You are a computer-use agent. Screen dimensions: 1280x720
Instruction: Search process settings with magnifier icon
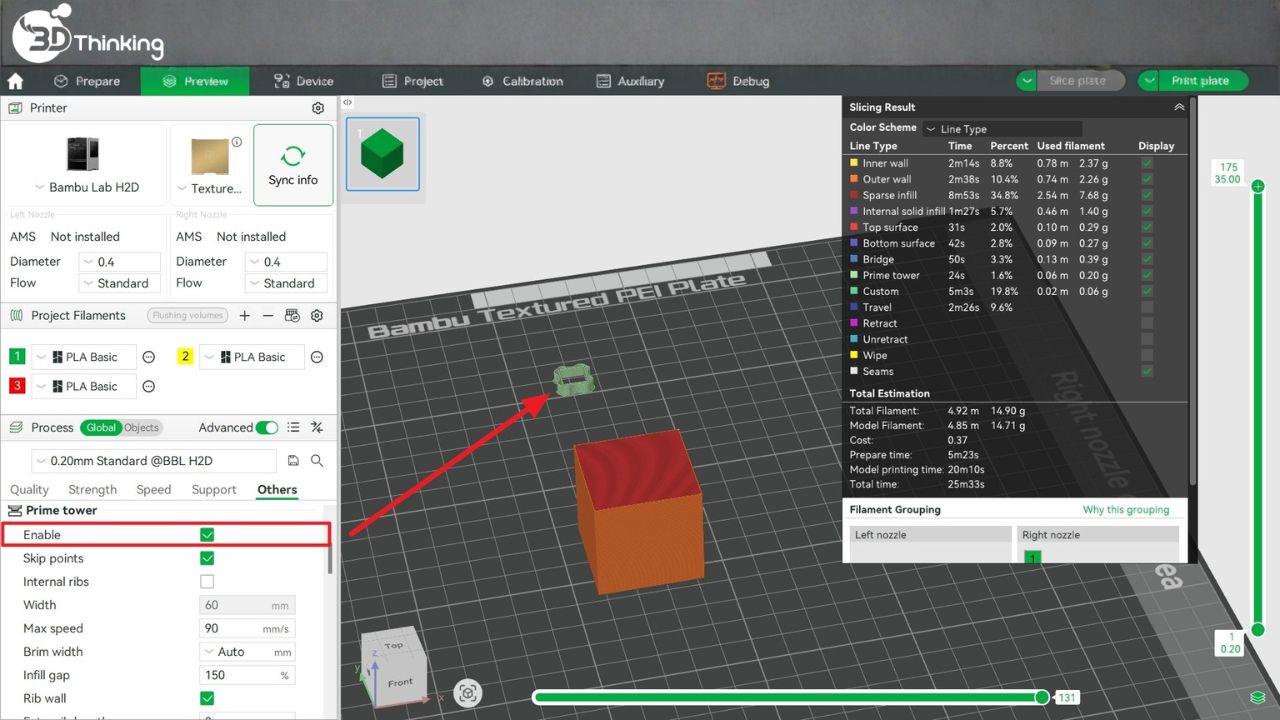(317, 461)
